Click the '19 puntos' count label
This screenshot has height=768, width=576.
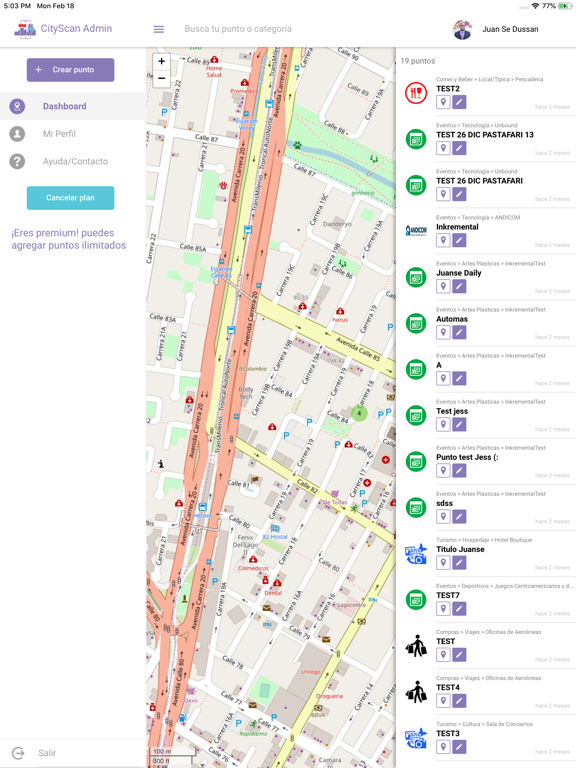(x=417, y=61)
